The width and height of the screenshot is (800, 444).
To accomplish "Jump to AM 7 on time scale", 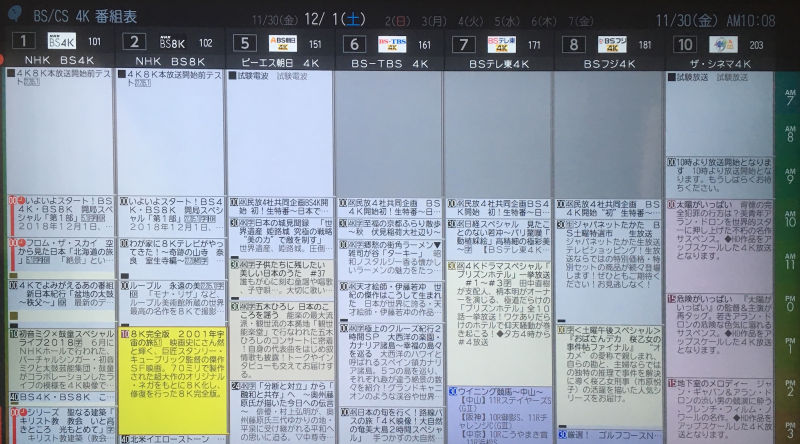I will point(790,97).
